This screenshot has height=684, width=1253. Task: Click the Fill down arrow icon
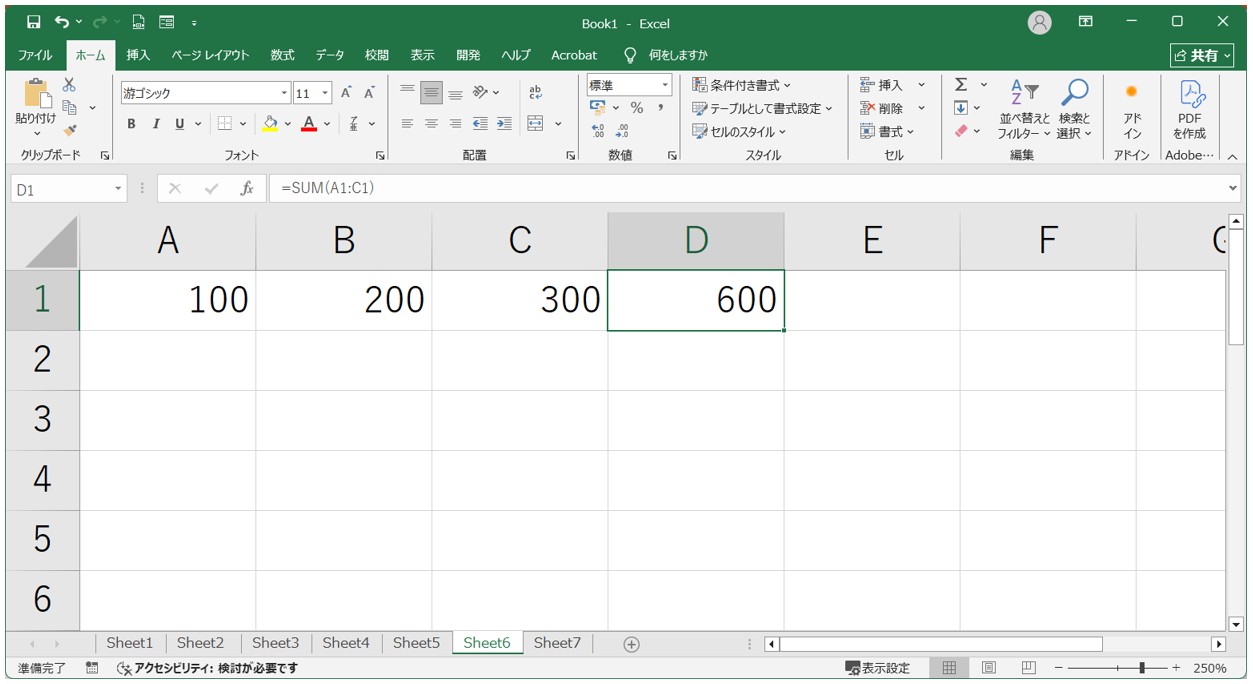[961, 108]
